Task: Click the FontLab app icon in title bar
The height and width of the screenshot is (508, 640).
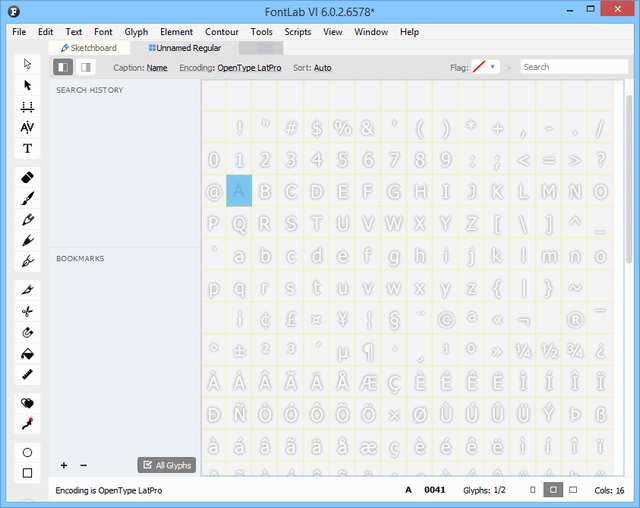Action: [14, 11]
